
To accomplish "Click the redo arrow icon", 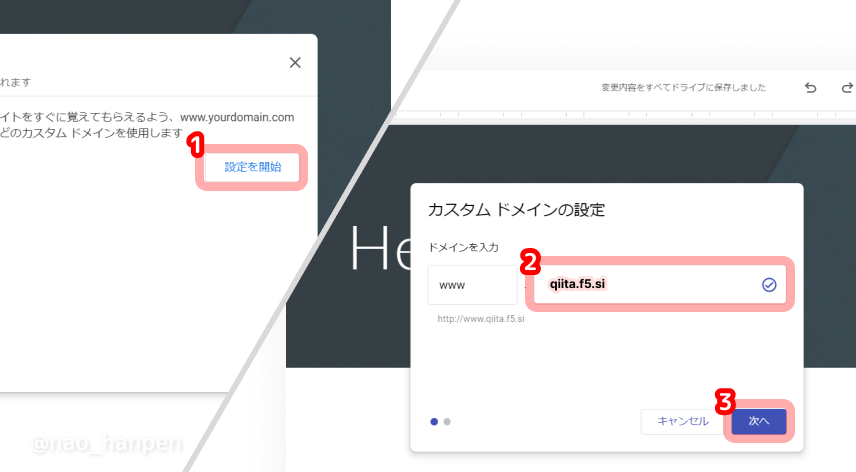I will (847, 87).
